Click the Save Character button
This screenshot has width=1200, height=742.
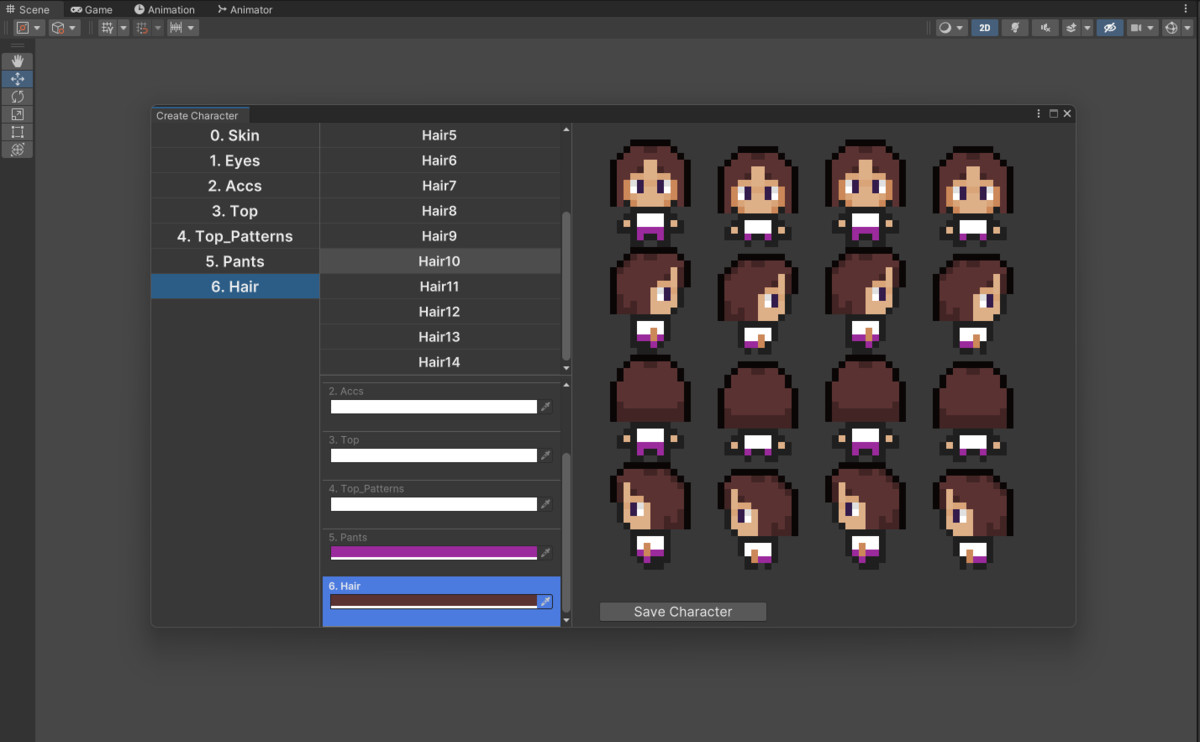pos(683,612)
